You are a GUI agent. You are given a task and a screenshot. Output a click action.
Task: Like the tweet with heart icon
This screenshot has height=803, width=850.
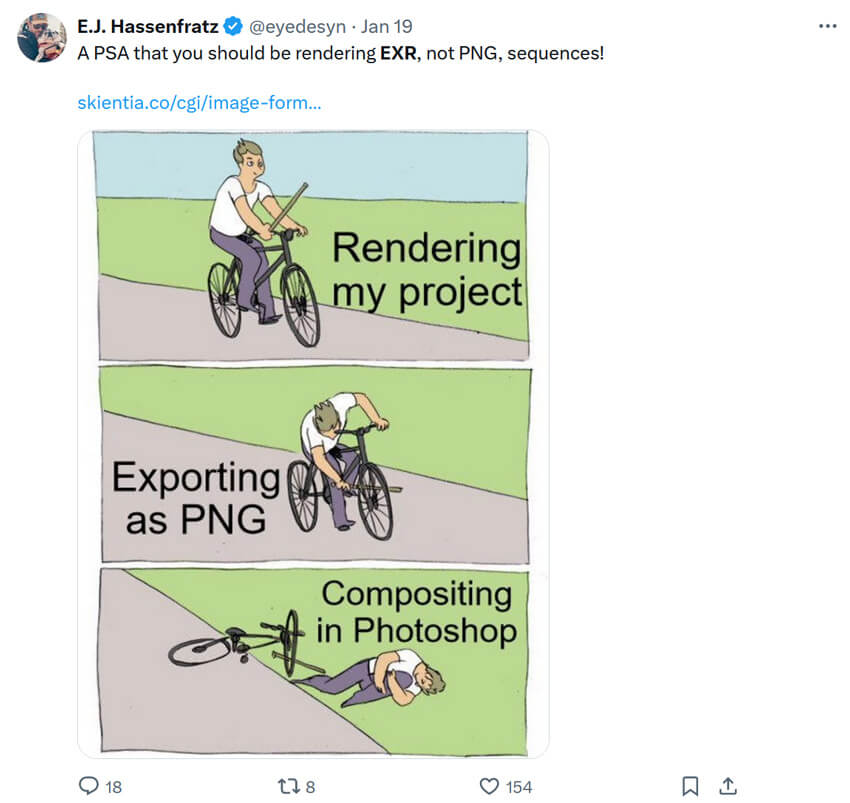(489, 786)
